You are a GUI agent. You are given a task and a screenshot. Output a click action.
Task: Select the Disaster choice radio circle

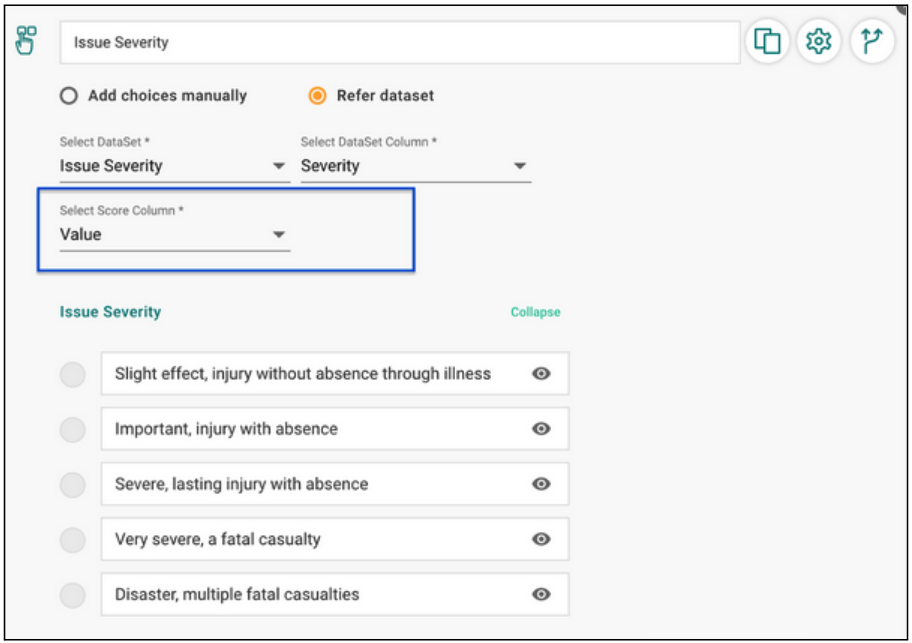click(x=73, y=595)
